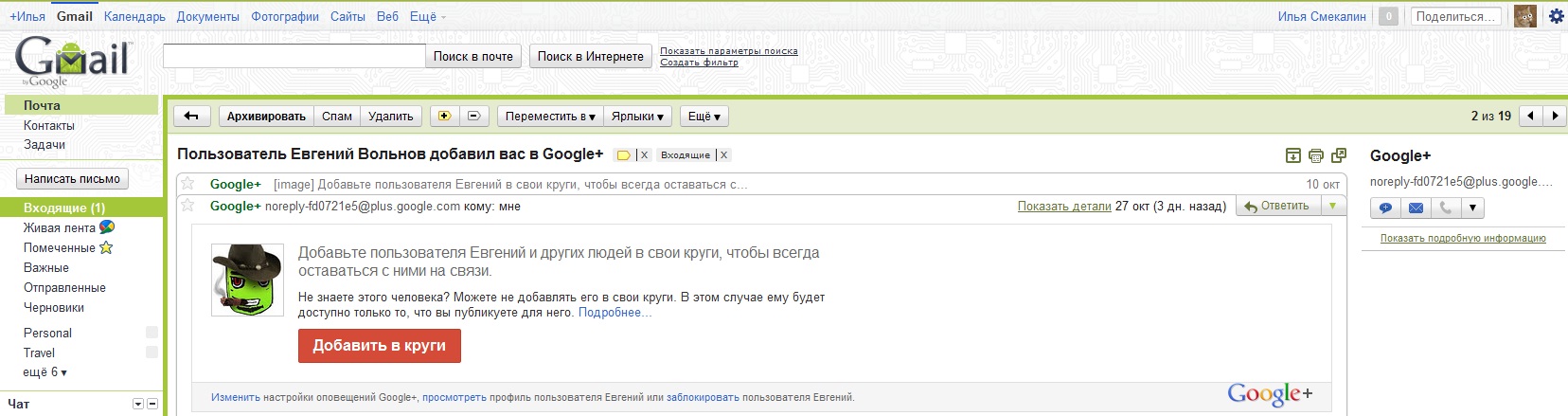Click the Google+ logo in email footer
Screen dimensions: 1568x416
[1270, 394]
